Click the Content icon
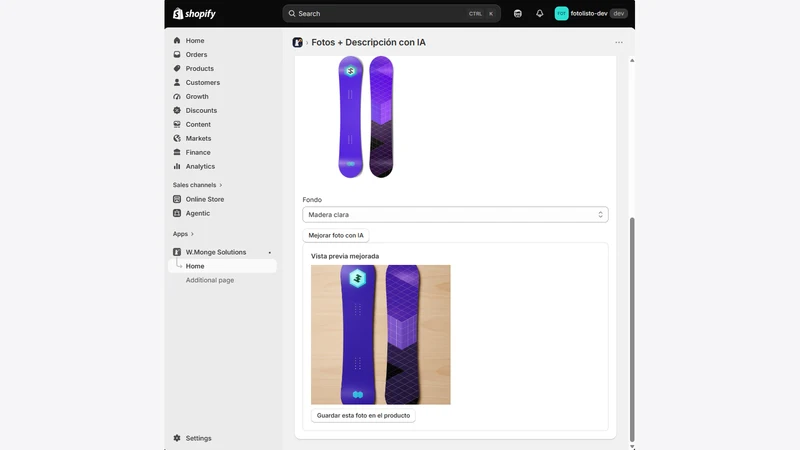The image size is (800, 450). [x=177, y=124]
